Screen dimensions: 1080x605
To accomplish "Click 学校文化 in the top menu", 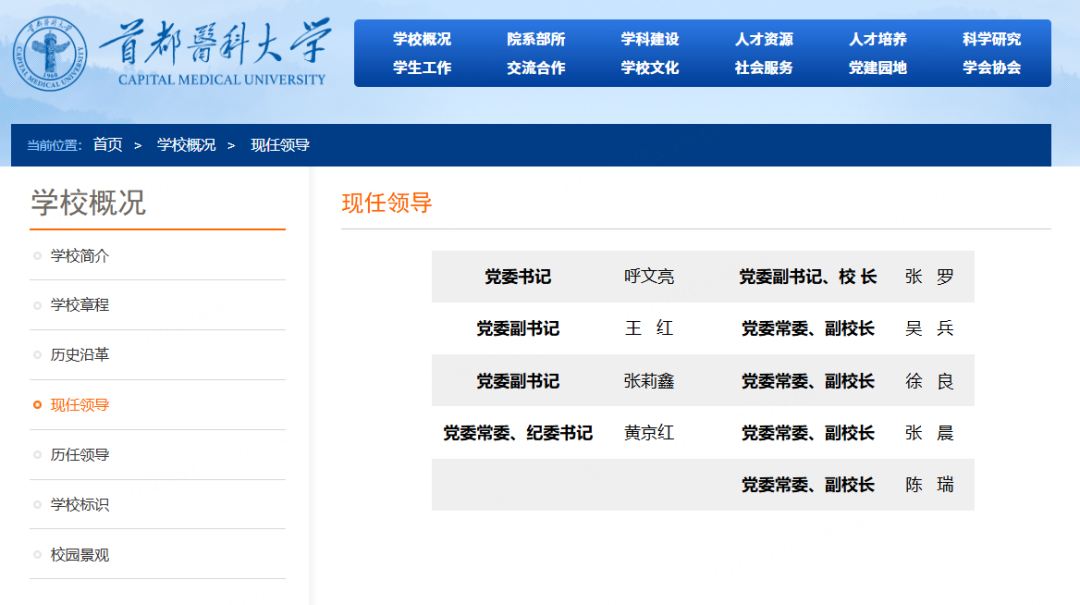I will [x=651, y=68].
